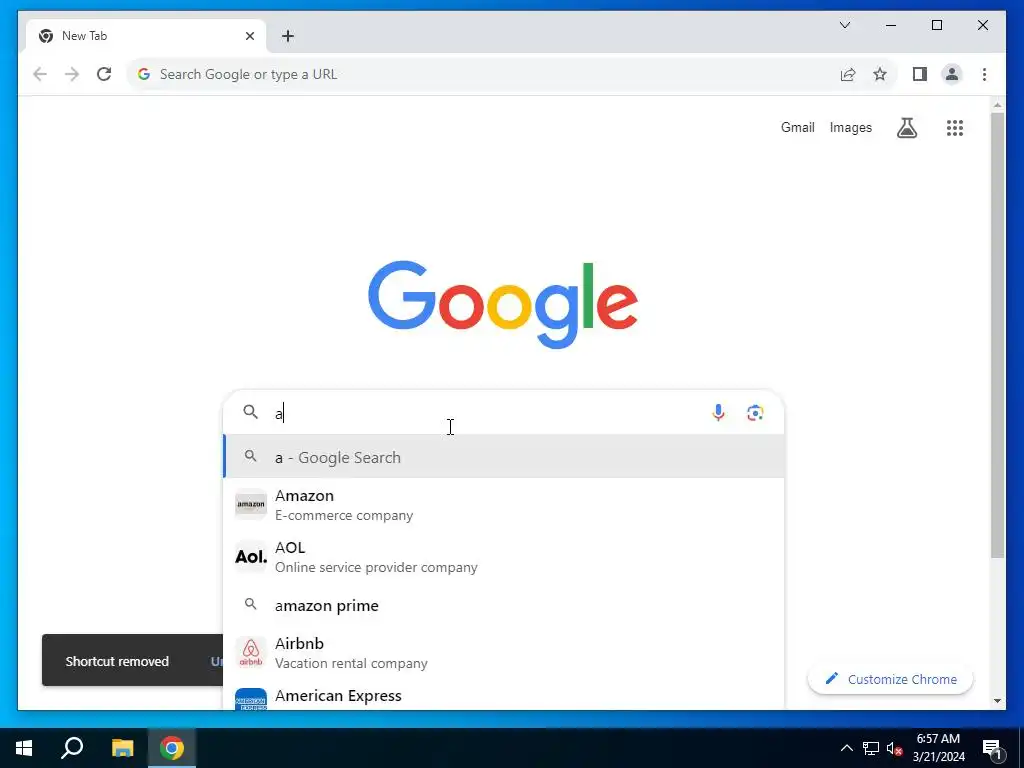The image size is (1024, 768).
Task: Open the network status tray icon
Action: coord(871,748)
